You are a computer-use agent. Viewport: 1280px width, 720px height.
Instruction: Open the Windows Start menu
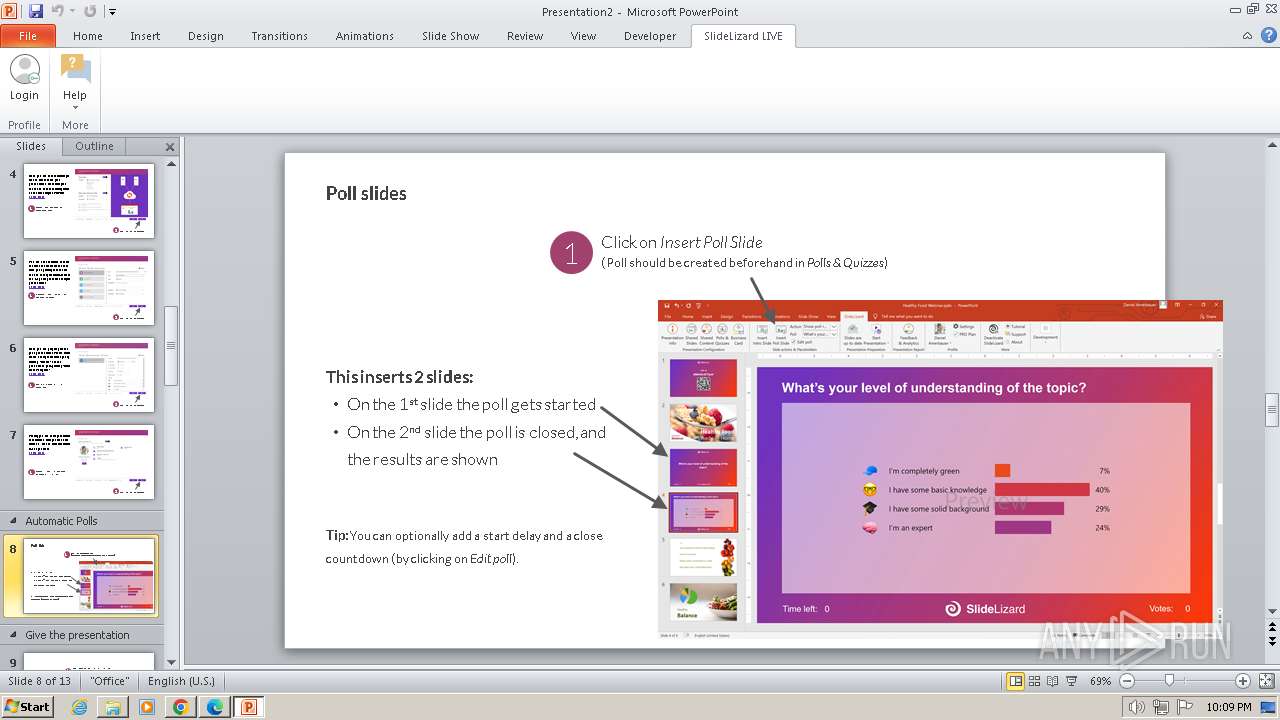pos(28,706)
